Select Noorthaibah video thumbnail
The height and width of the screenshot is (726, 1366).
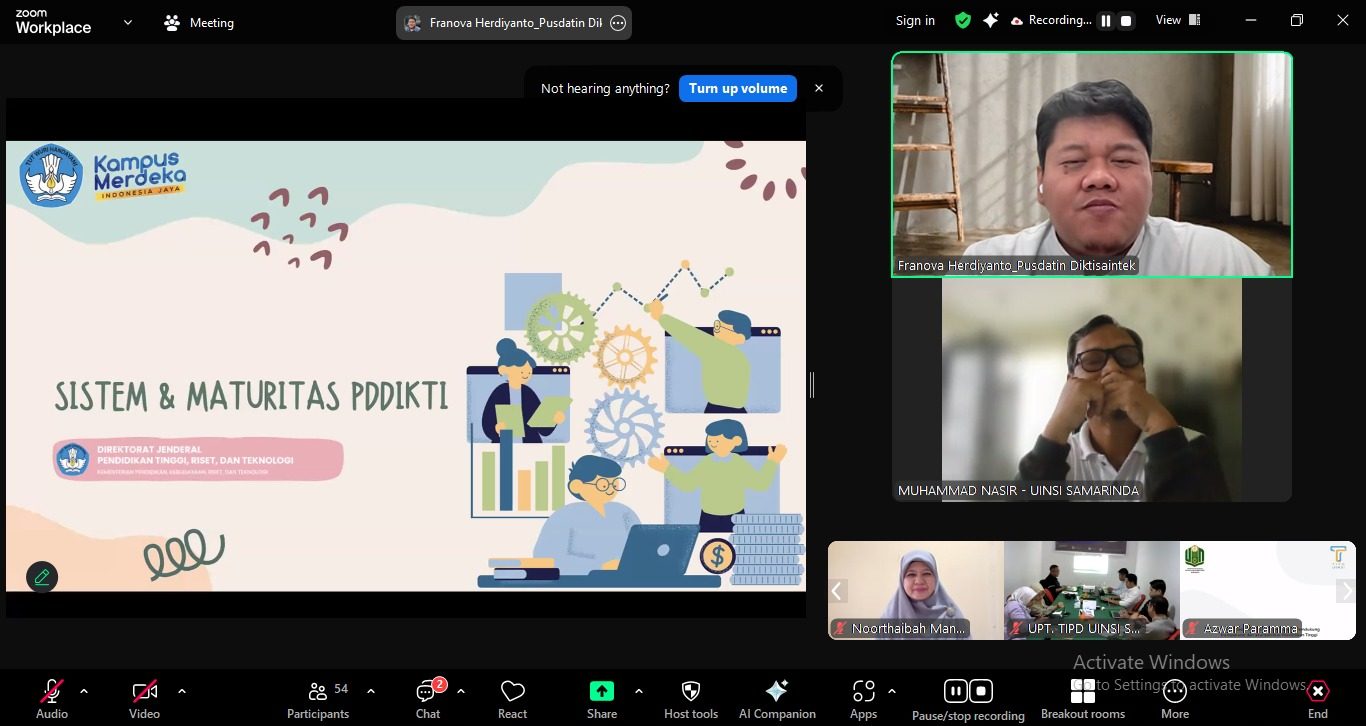[x=916, y=590]
